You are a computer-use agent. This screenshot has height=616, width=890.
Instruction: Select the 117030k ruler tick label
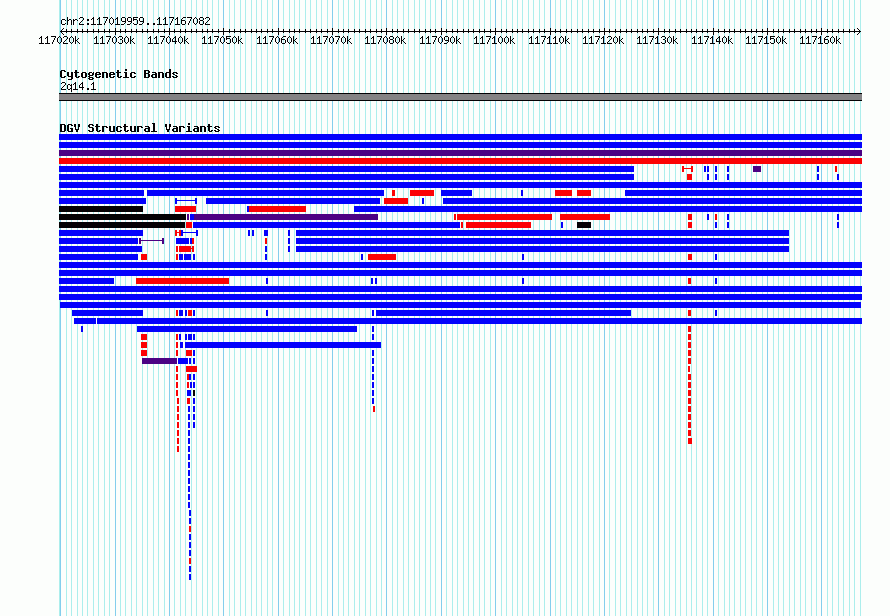click(x=114, y=41)
